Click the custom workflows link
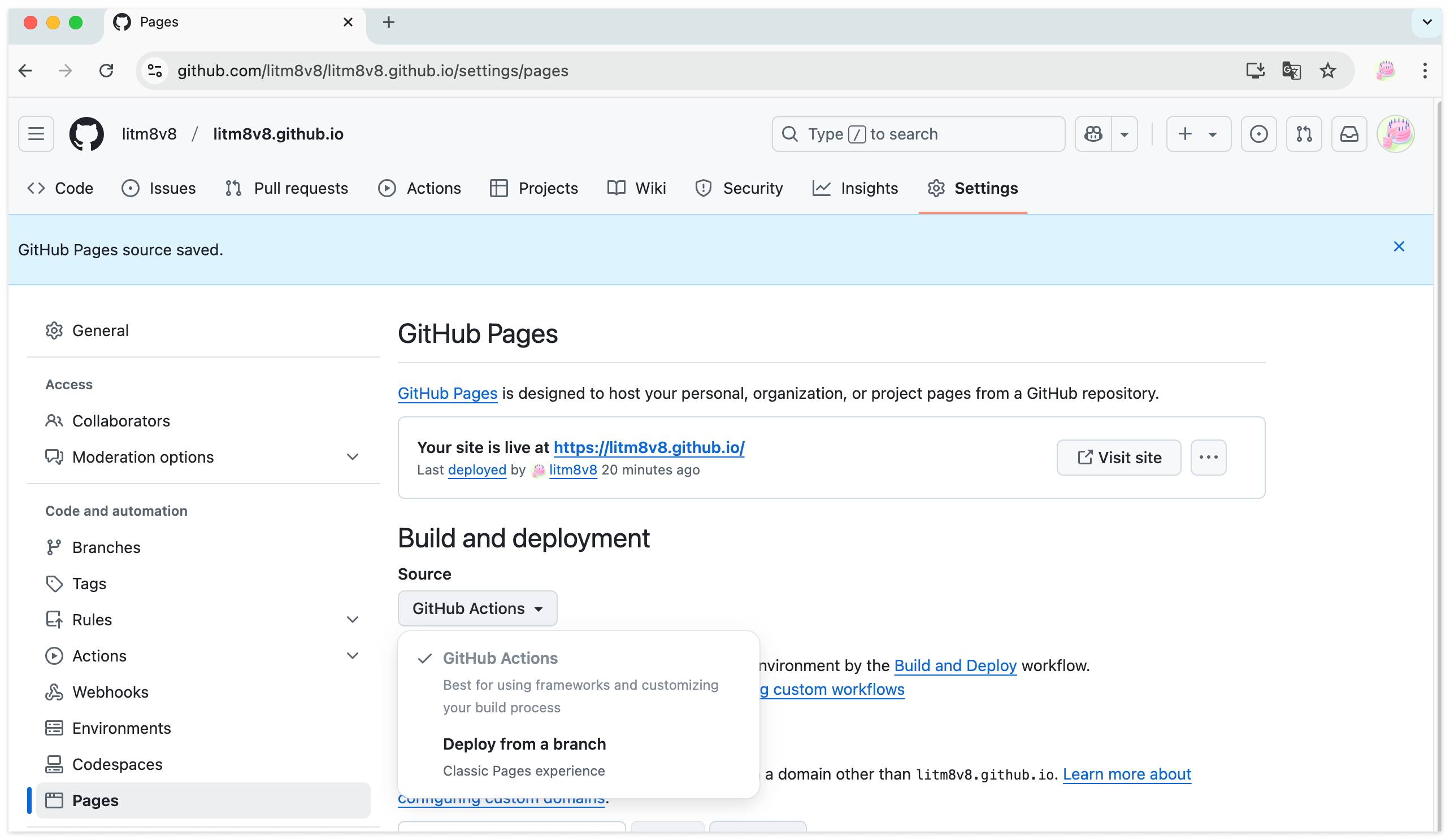 (x=832, y=690)
